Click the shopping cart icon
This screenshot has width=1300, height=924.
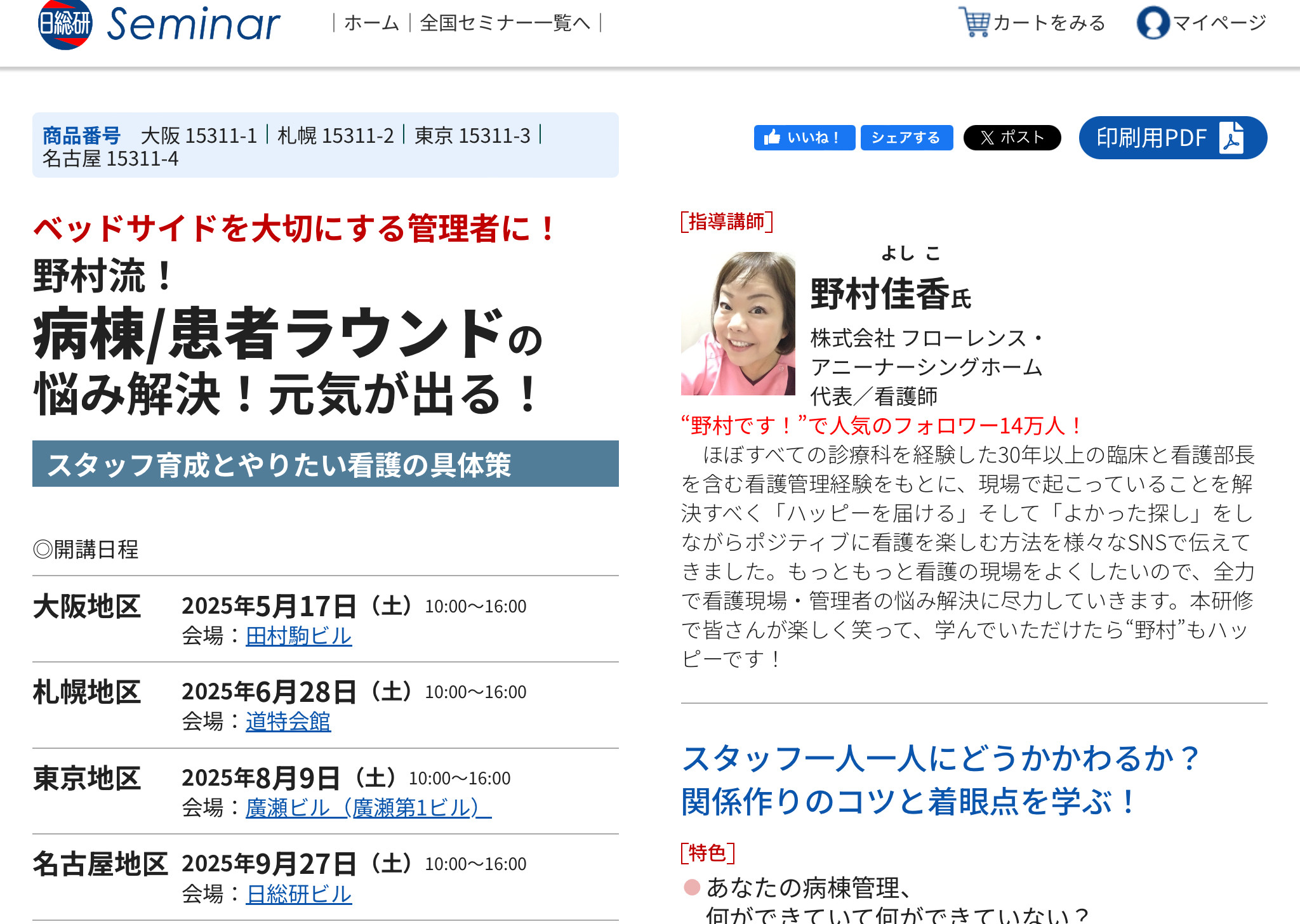(x=974, y=22)
